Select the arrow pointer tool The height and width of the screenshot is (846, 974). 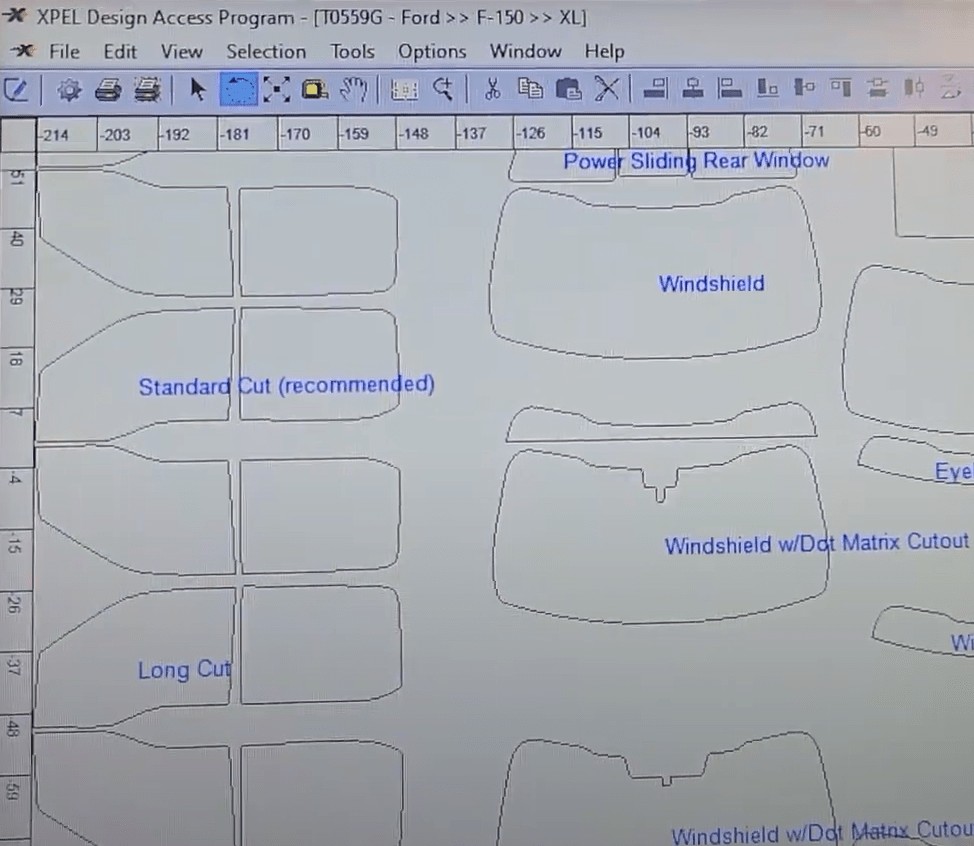pos(198,90)
